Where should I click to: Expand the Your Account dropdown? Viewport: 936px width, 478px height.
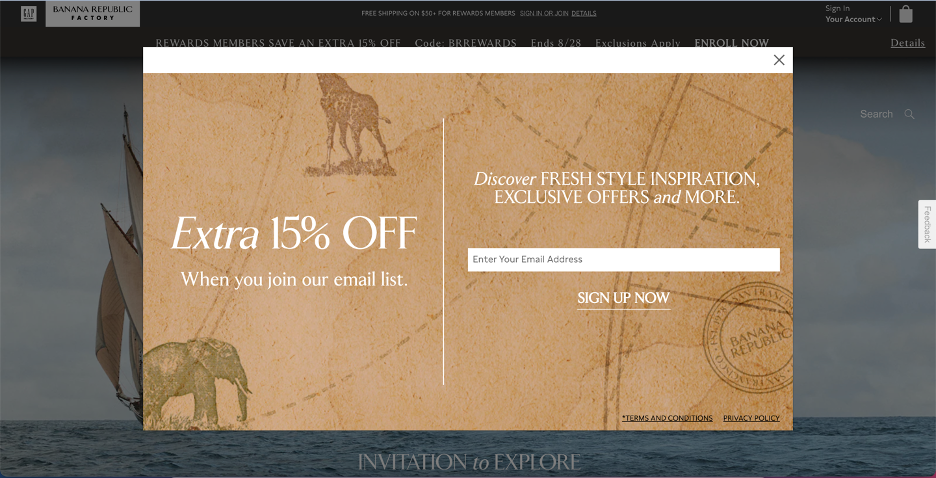point(854,19)
